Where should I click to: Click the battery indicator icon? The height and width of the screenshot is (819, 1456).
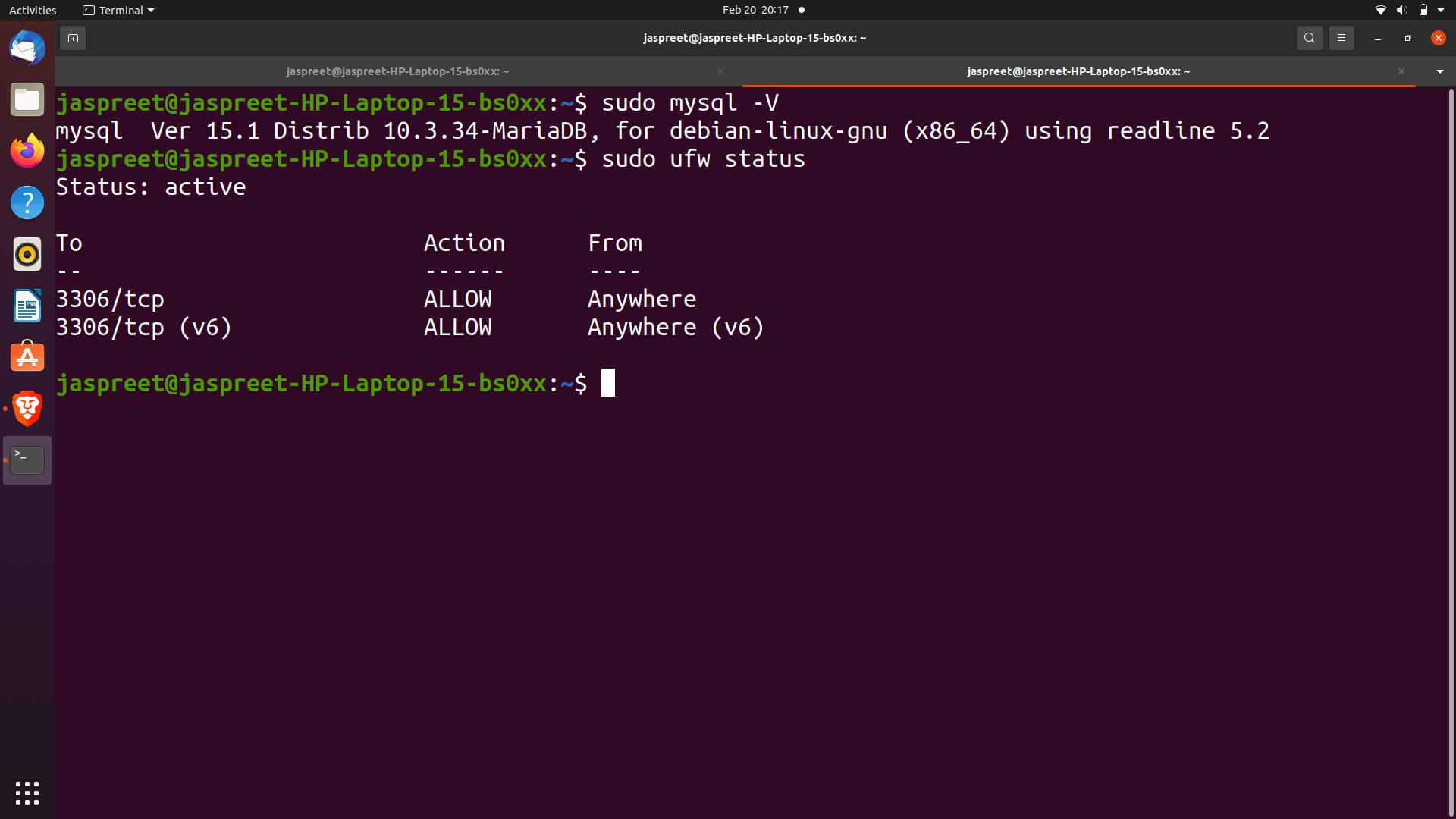coord(1423,10)
